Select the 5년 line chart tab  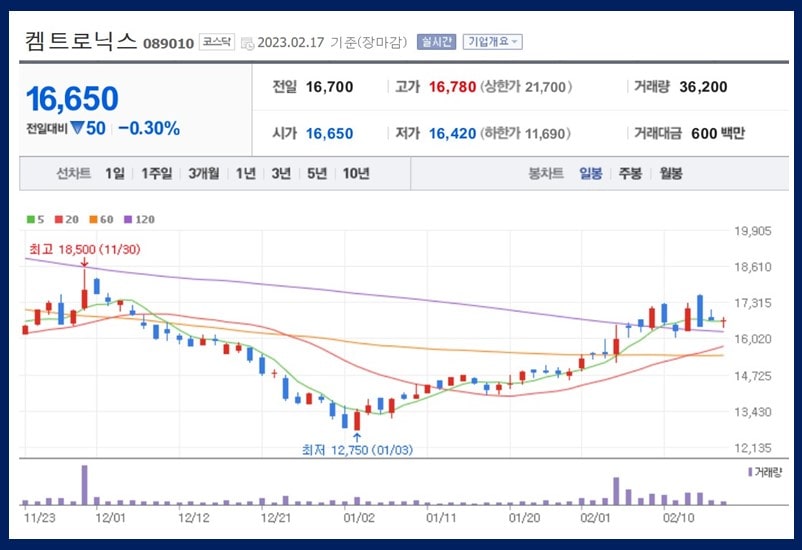(x=317, y=173)
